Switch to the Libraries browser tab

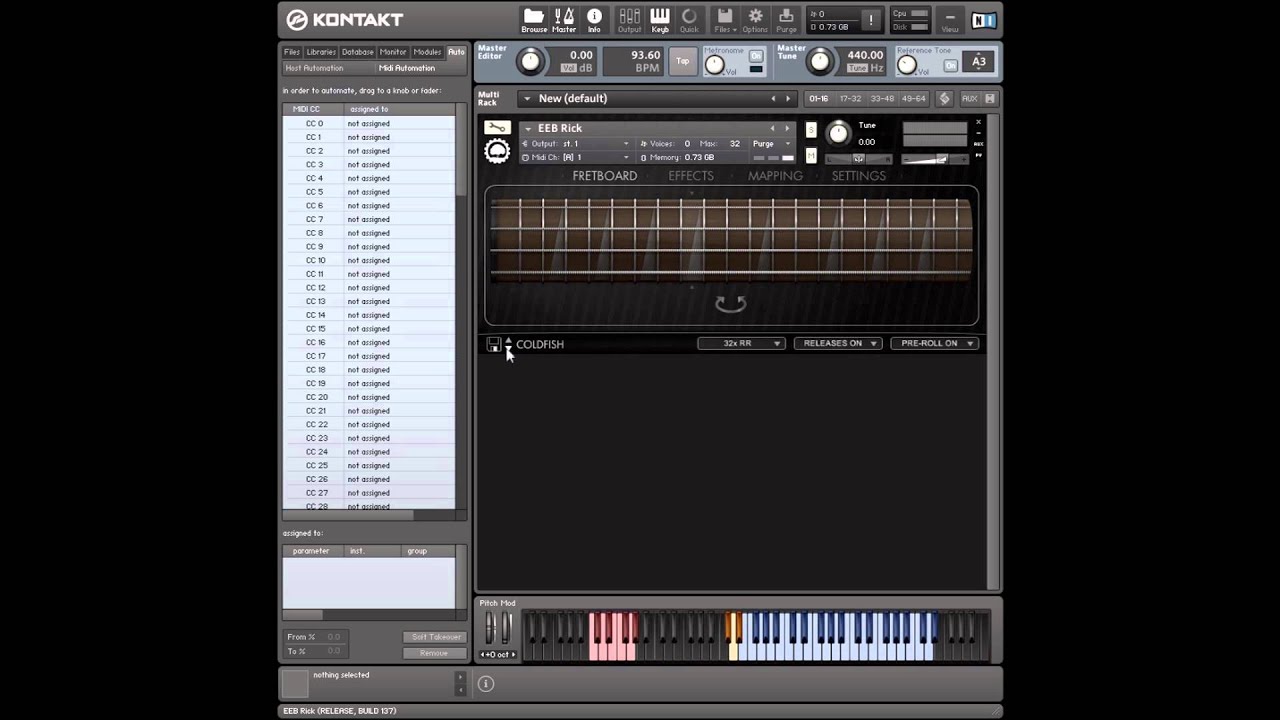pos(321,52)
